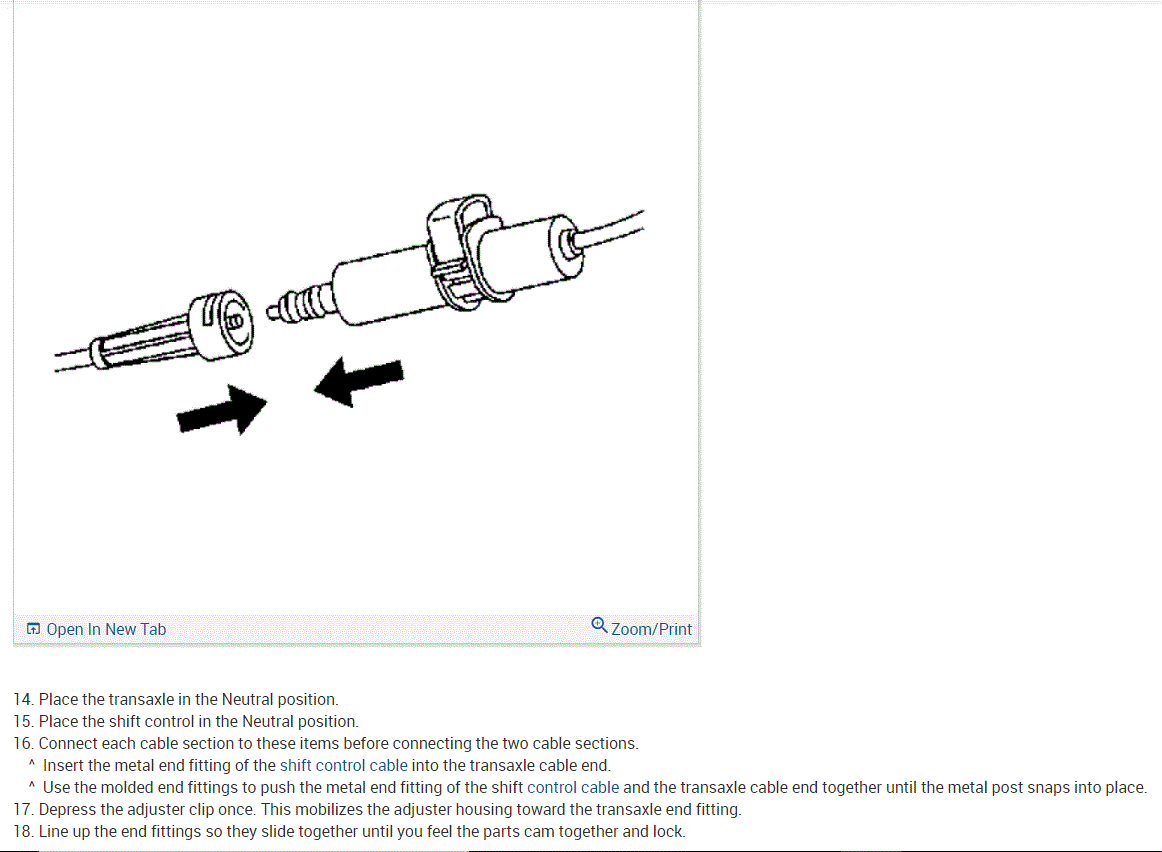Follow the 'control cable' link in second bullet

(x=573, y=788)
